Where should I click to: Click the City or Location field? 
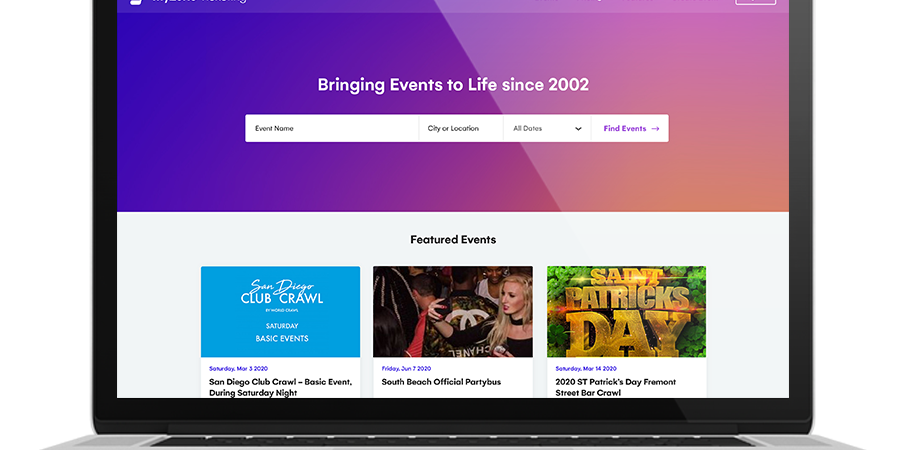coord(461,129)
